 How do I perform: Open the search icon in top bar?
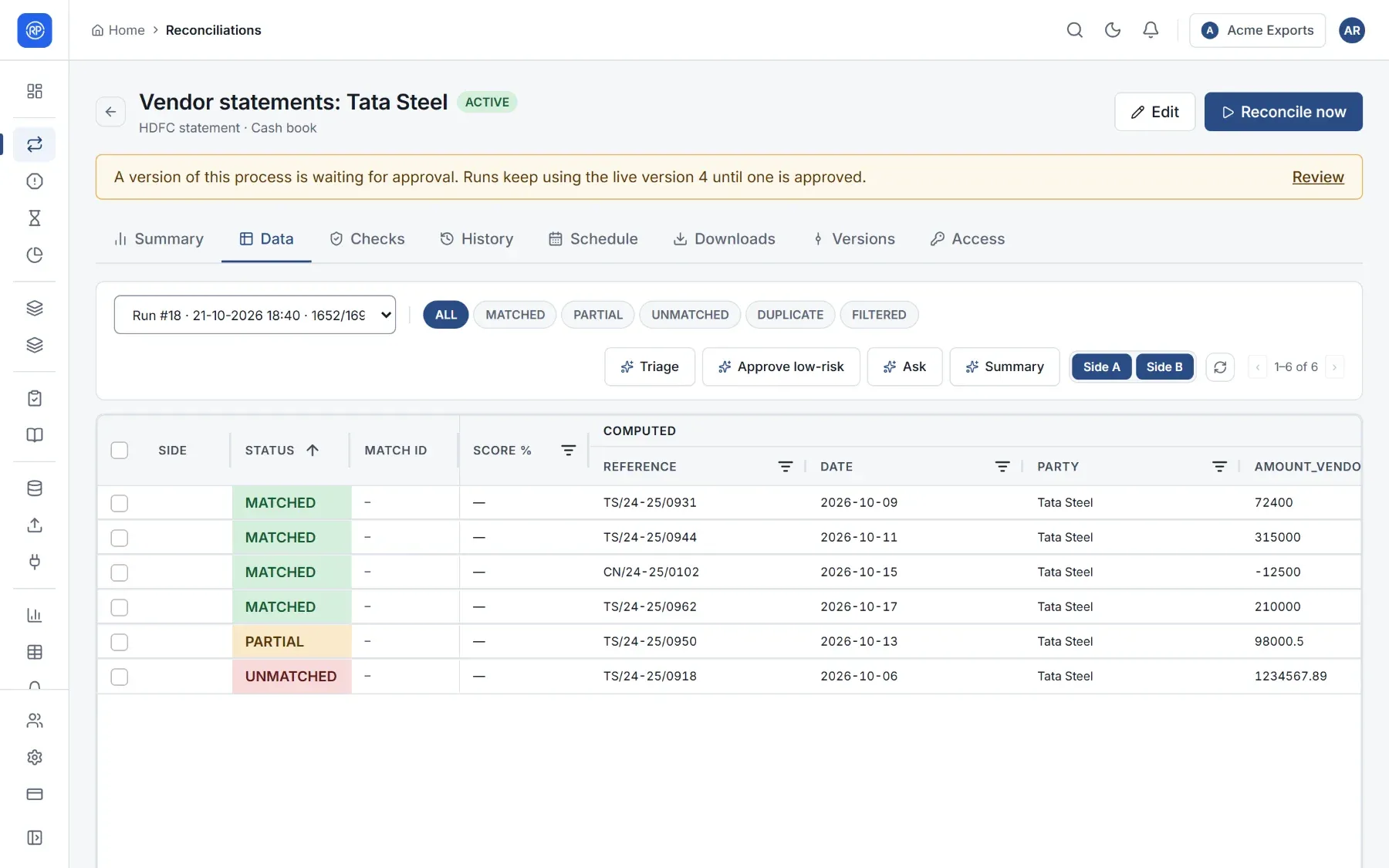(1074, 30)
